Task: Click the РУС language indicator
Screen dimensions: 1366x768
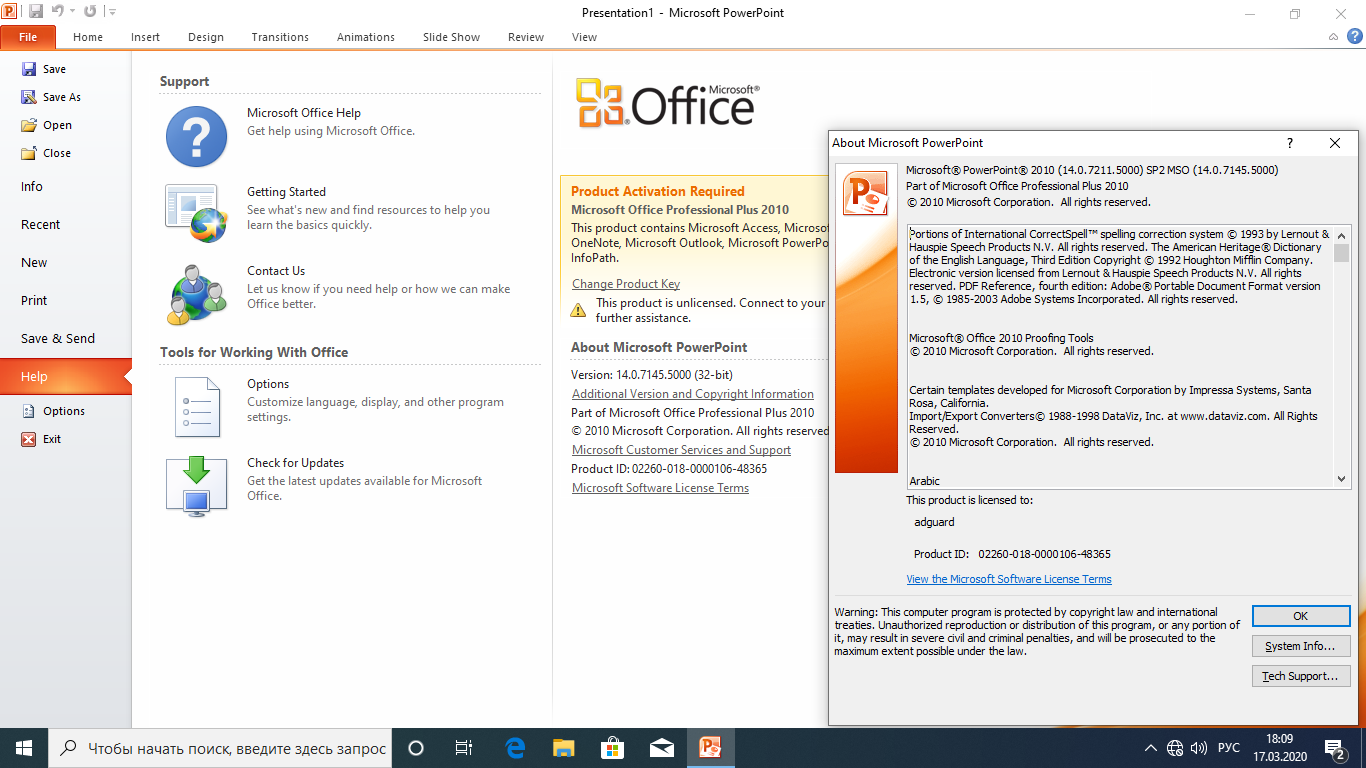Action: coord(1229,748)
